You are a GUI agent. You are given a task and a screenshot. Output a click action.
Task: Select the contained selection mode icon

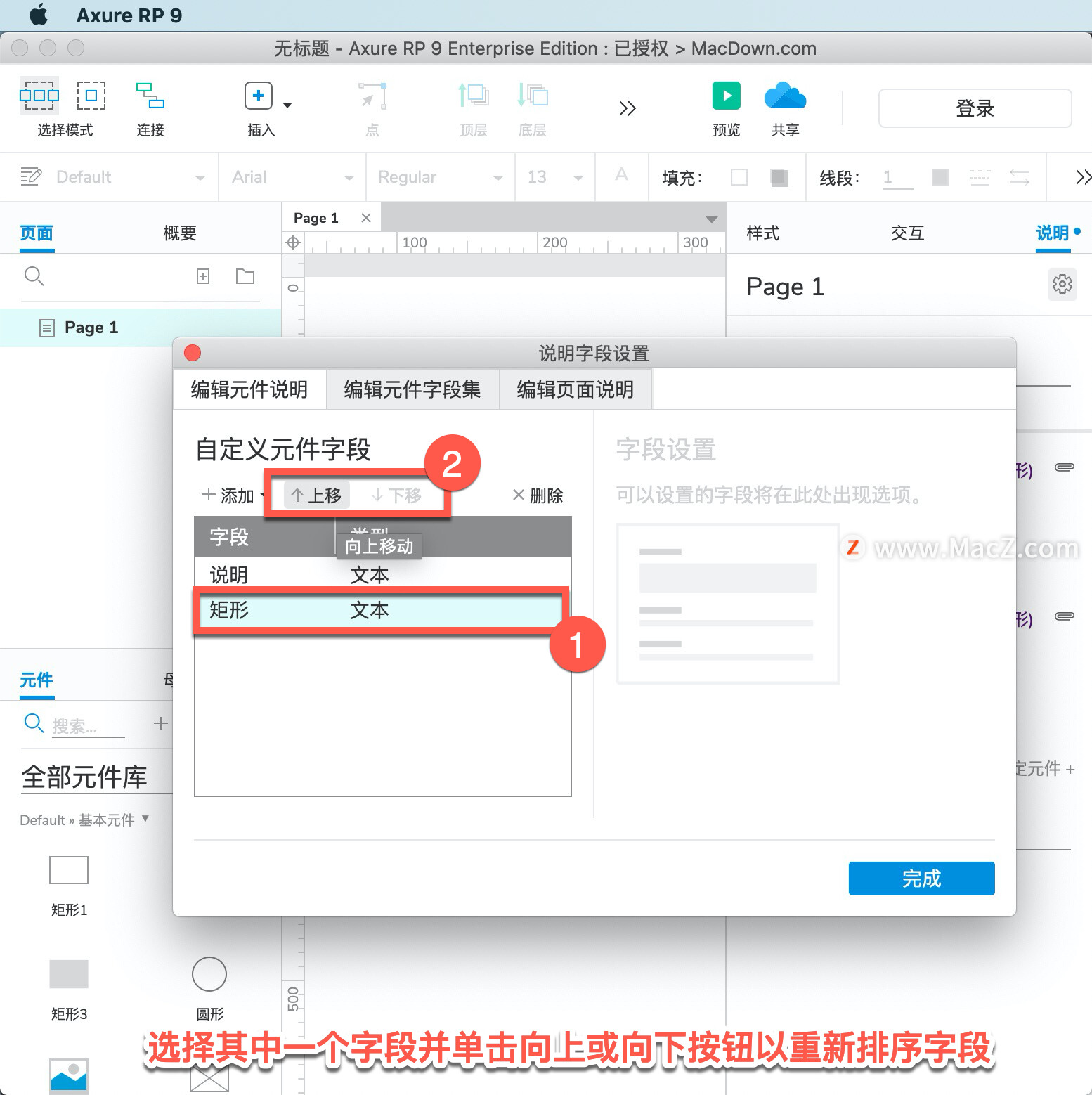pos(91,95)
